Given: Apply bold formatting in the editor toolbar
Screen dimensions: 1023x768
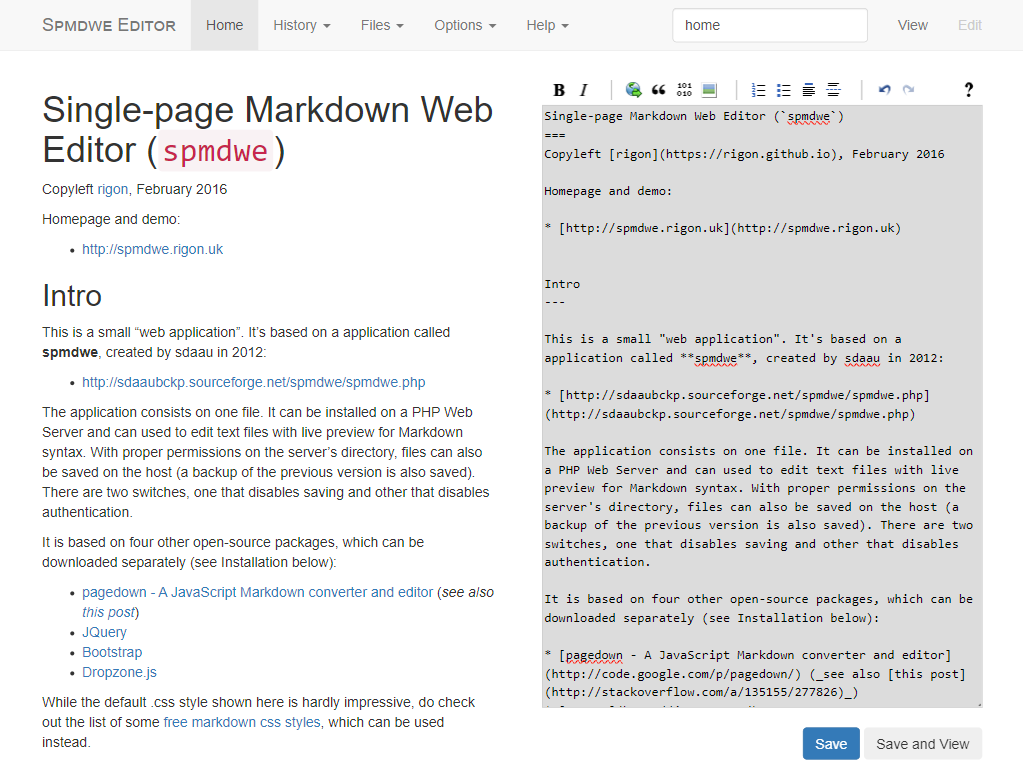Looking at the screenshot, I should 559,90.
